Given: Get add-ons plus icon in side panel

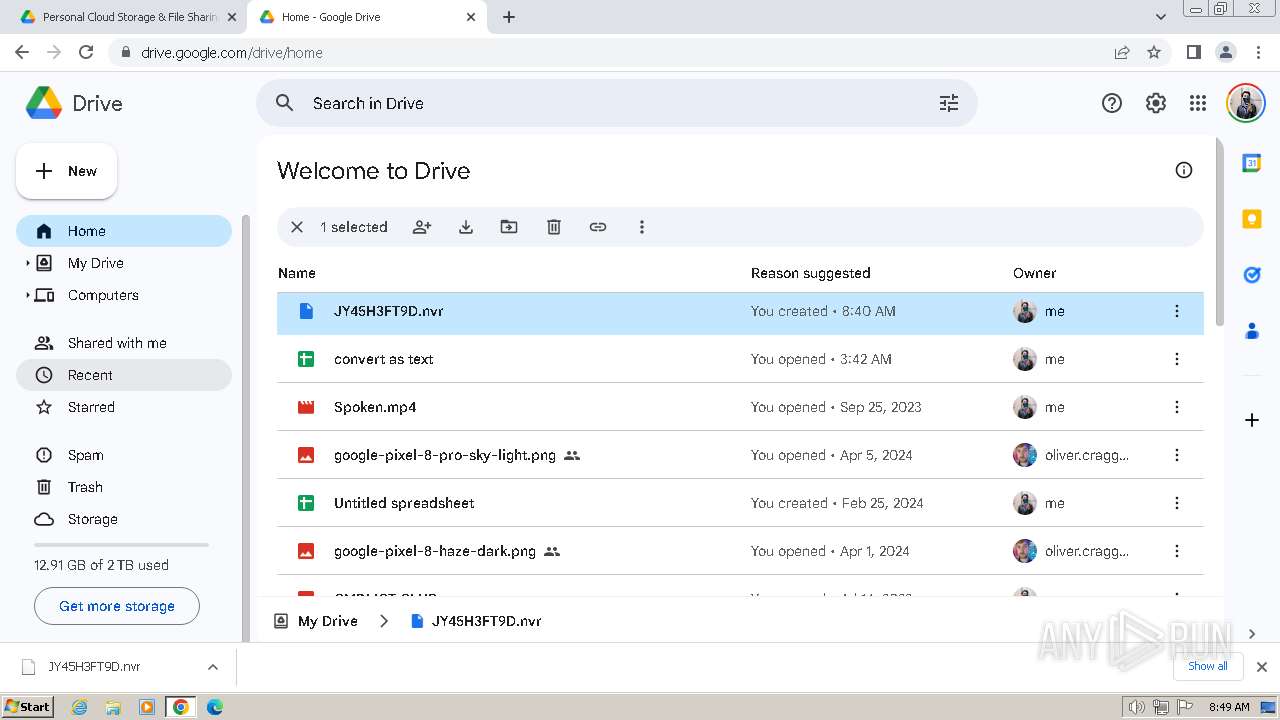Looking at the screenshot, I should tap(1252, 420).
